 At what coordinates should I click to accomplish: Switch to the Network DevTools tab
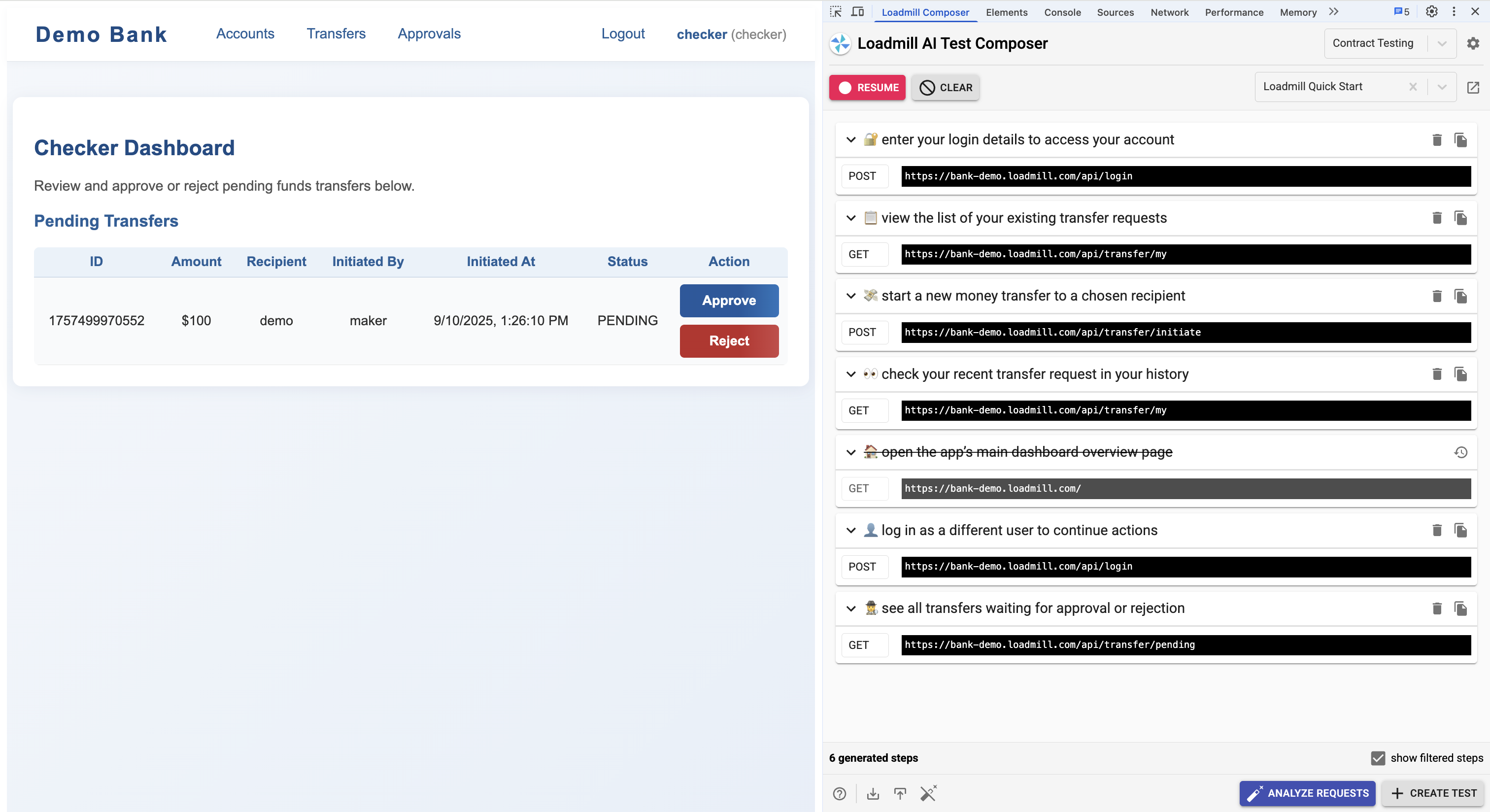[1169, 12]
